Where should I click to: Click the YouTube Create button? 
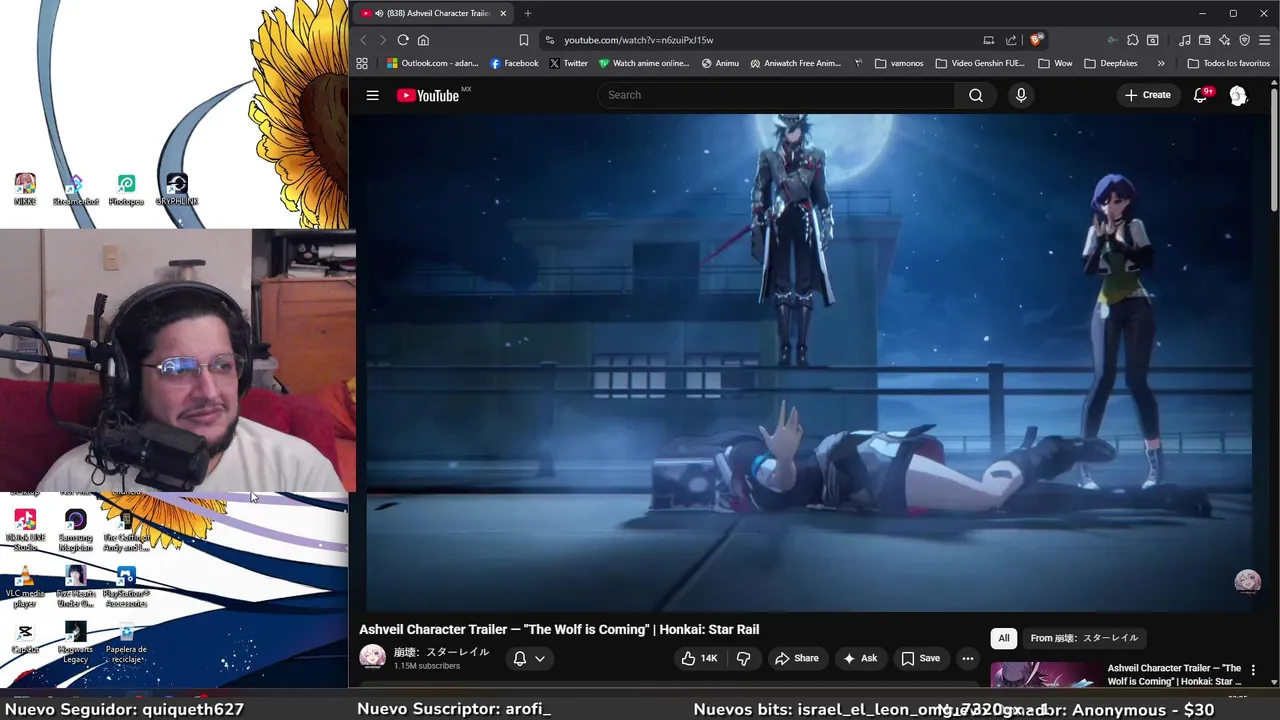tap(1147, 95)
